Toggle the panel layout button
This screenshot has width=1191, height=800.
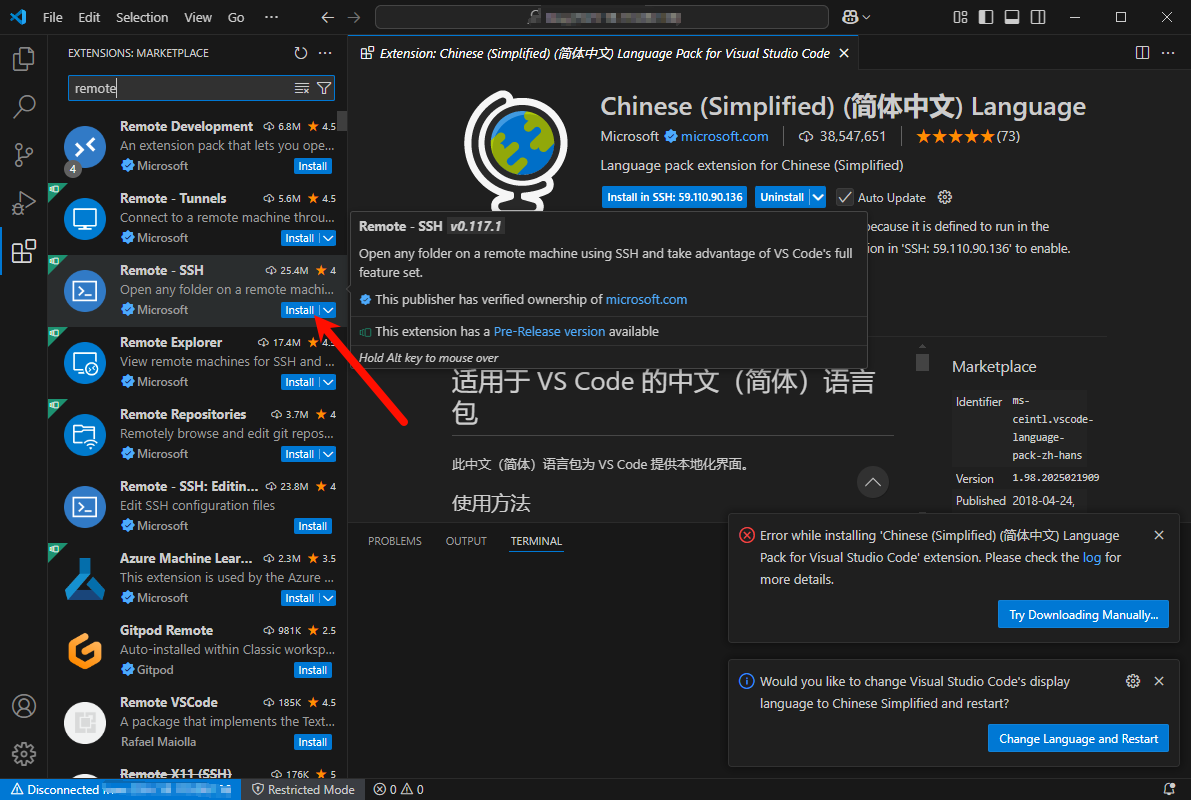pos(1011,17)
